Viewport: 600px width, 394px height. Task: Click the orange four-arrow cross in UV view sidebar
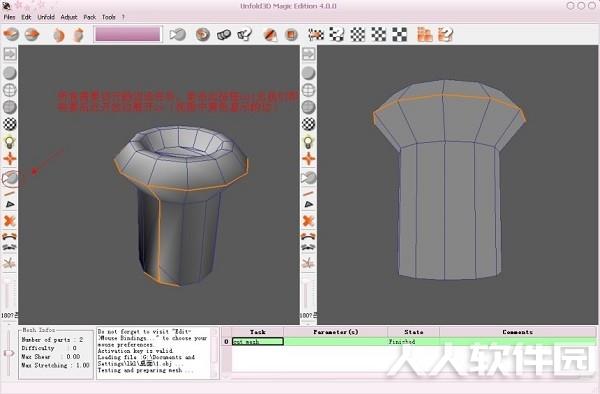308,159
